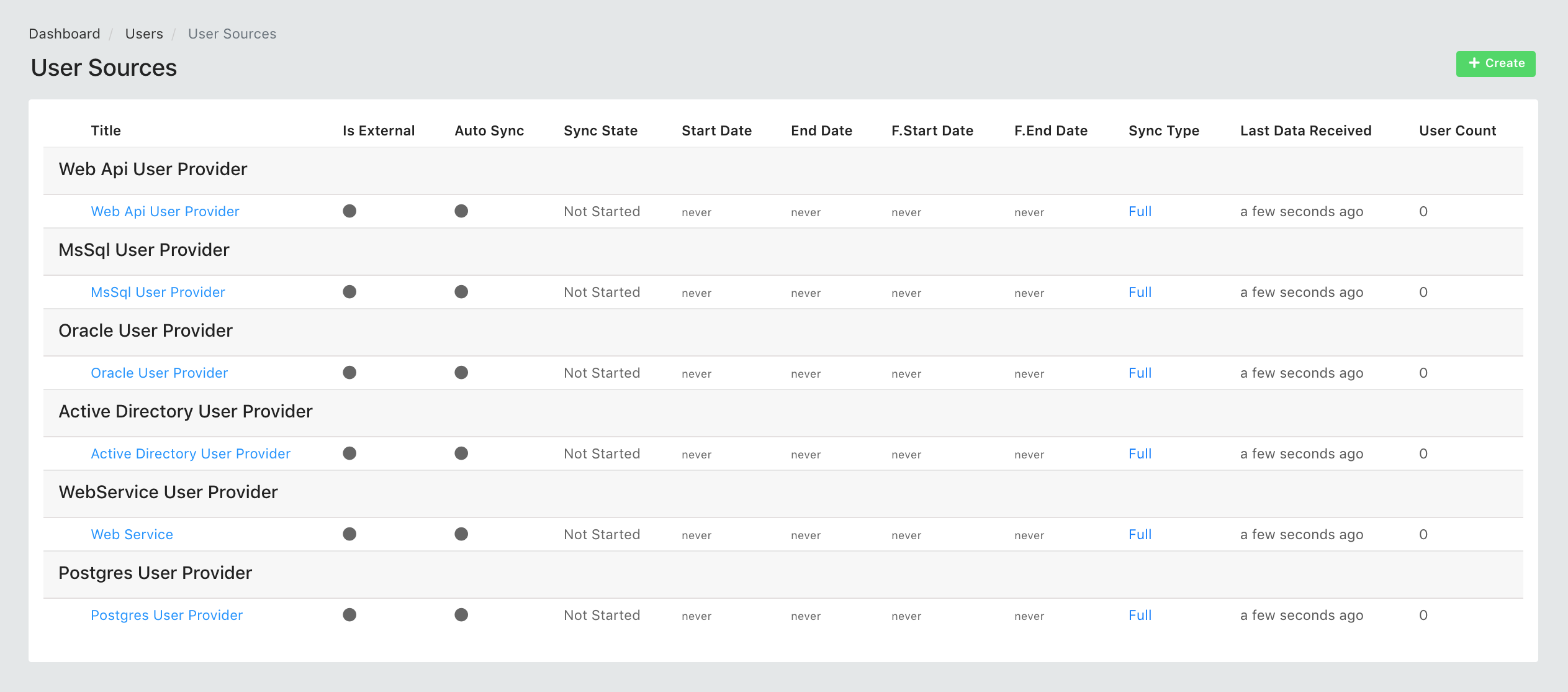Click Auto Sync dot for Web Service row
The image size is (1568, 692).
coord(461,534)
